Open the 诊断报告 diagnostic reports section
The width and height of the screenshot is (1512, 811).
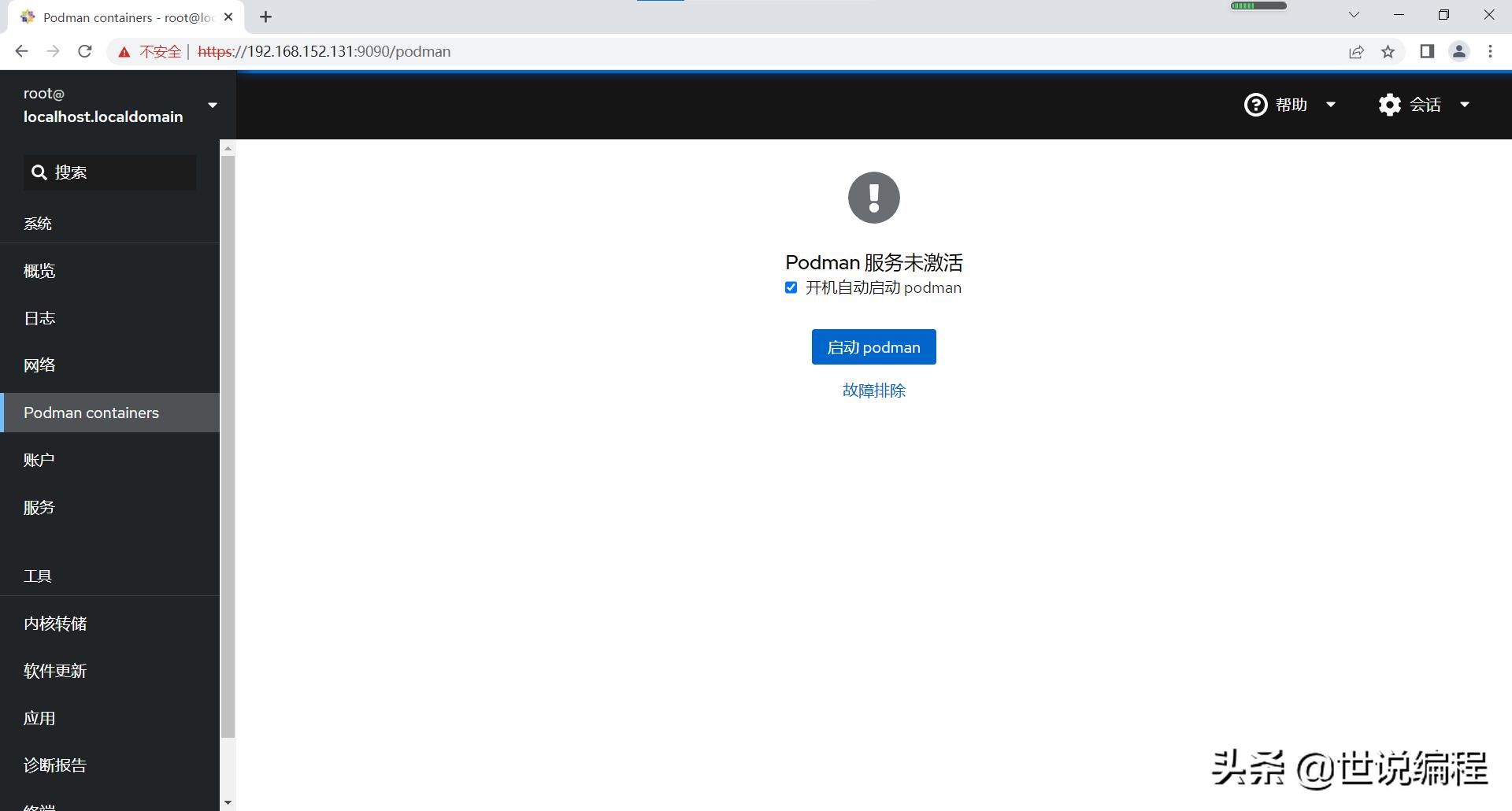(x=54, y=765)
